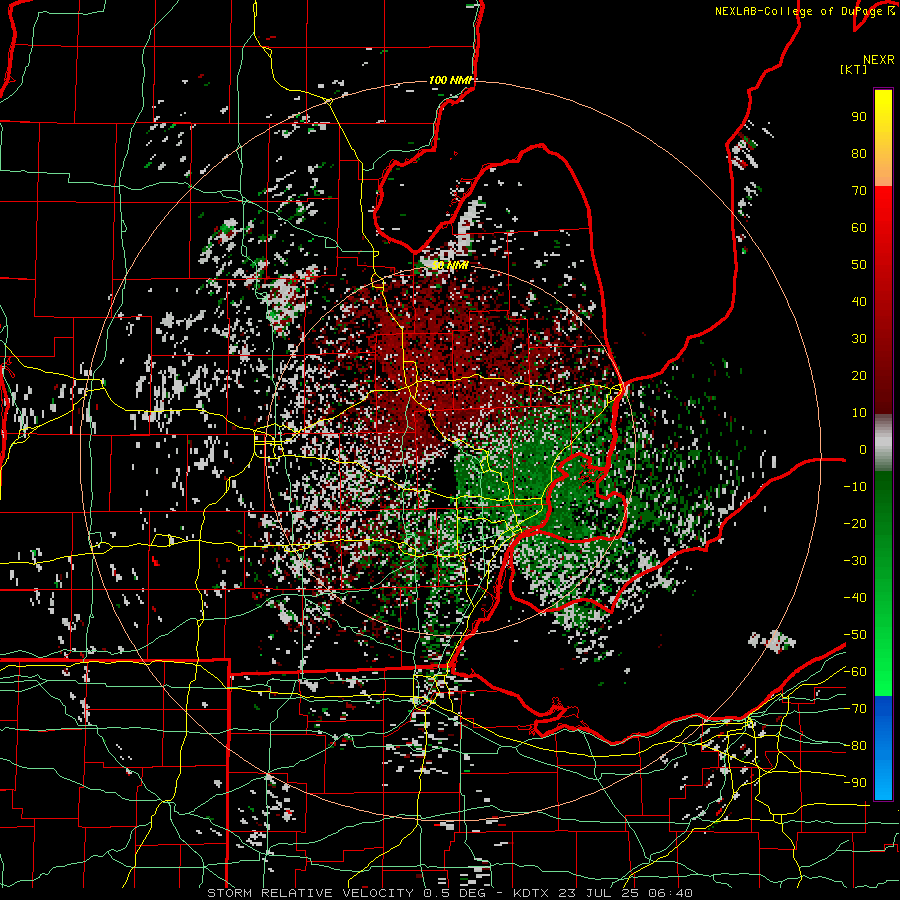Click the NEXR label above the scale
The width and height of the screenshot is (900, 900).
(879, 60)
